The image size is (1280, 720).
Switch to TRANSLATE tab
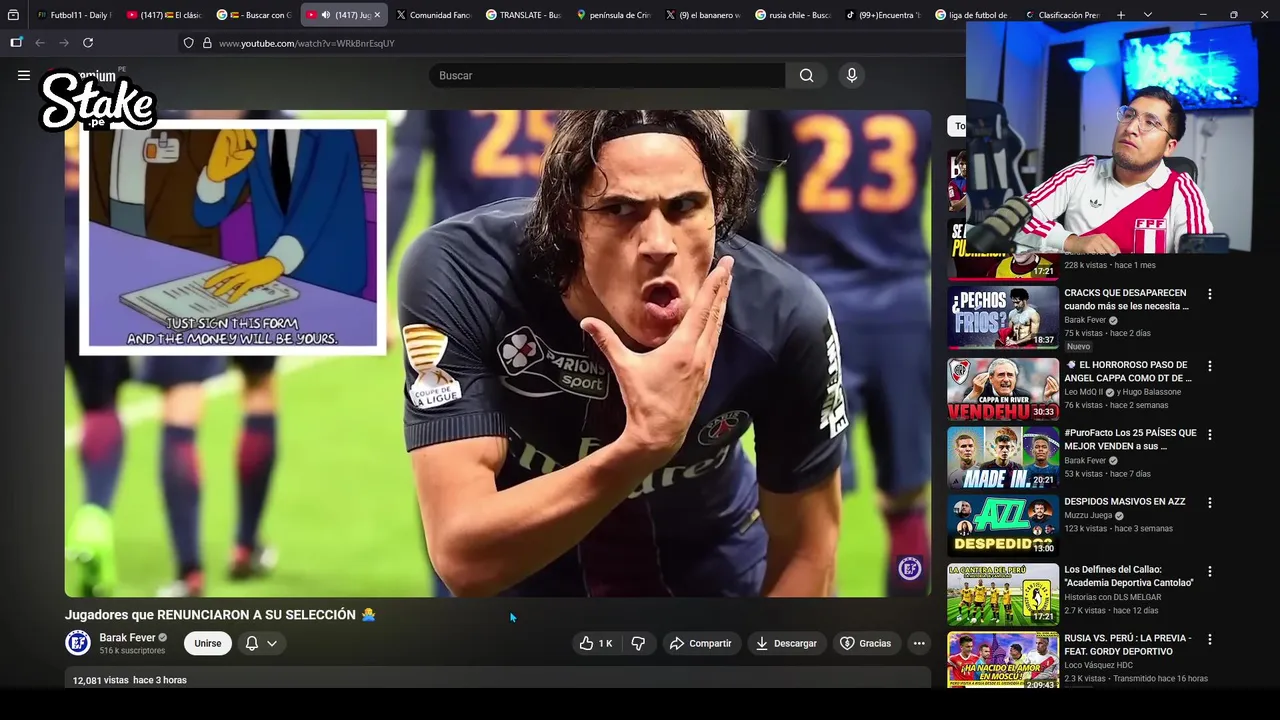[523, 15]
